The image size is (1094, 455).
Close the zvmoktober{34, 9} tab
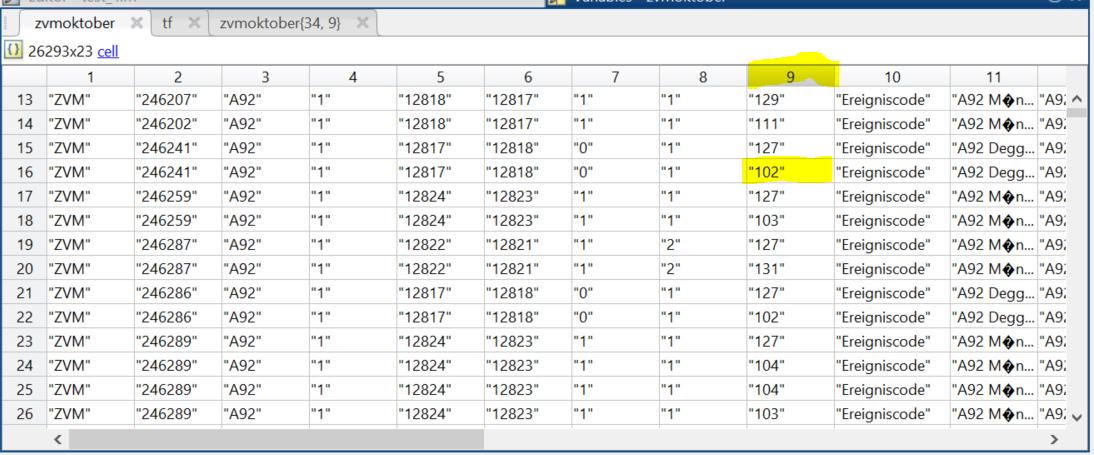point(362,22)
